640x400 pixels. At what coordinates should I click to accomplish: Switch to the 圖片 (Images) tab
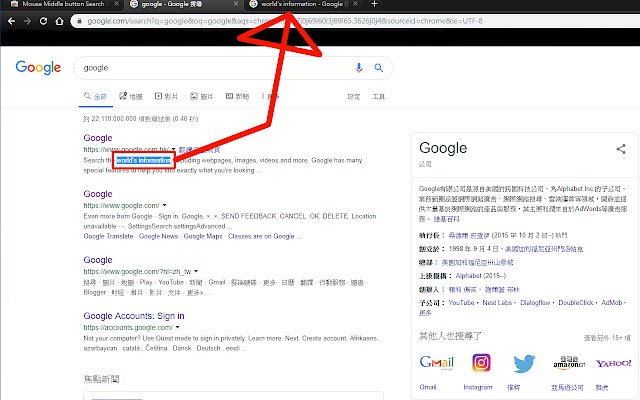coord(202,96)
